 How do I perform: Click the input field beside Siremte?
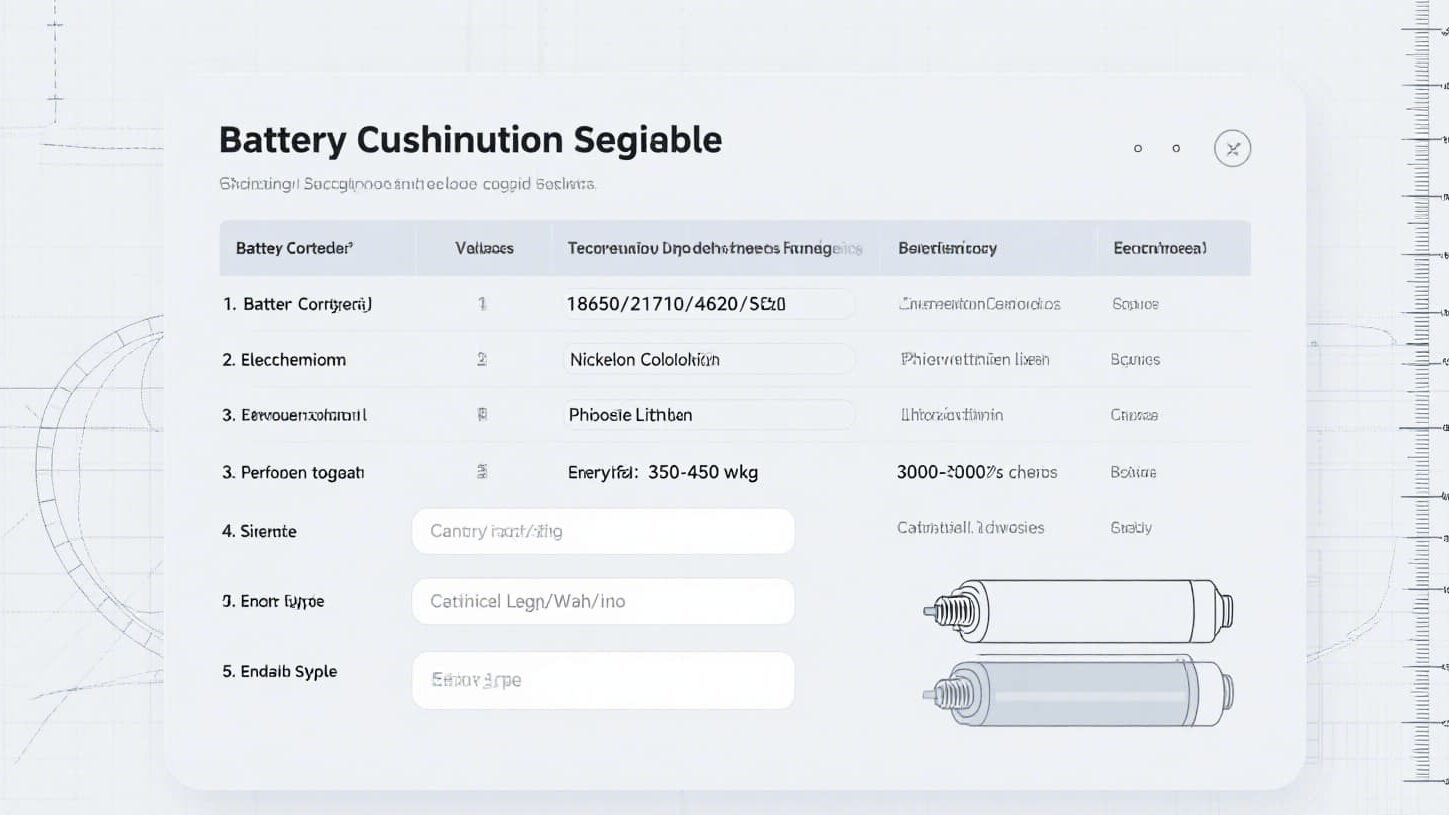click(603, 531)
